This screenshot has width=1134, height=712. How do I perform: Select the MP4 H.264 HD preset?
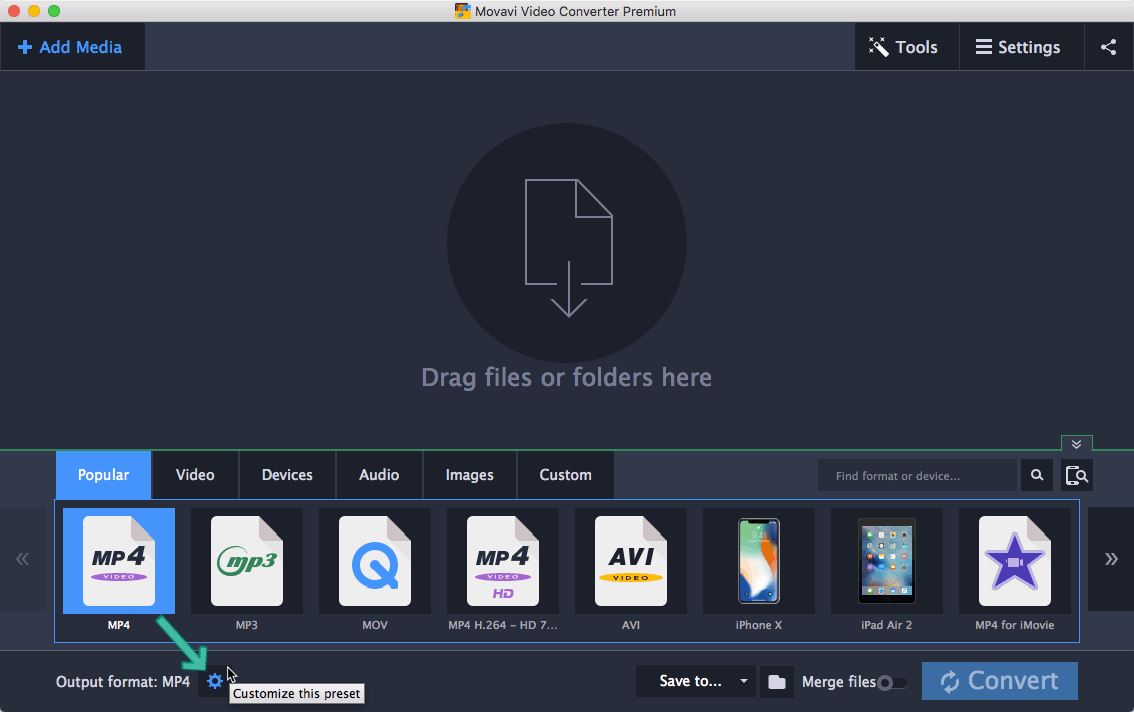pos(503,561)
